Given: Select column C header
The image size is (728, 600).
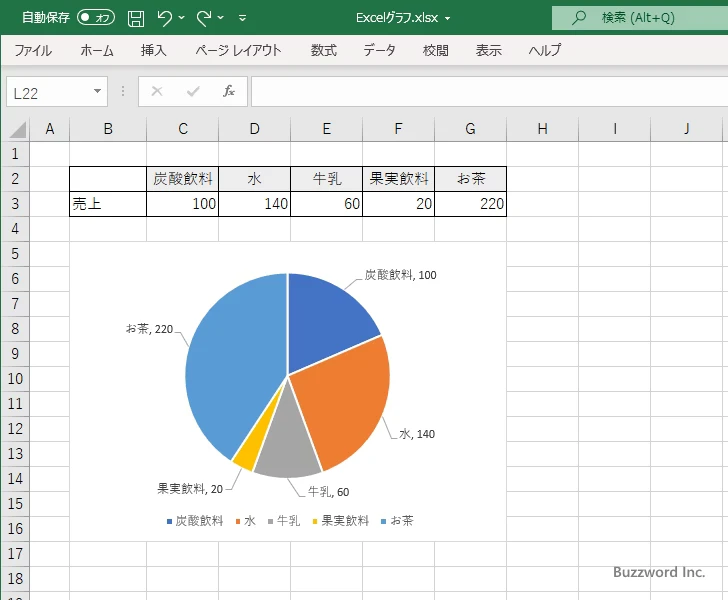Looking at the screenshot, I should 183,129.
